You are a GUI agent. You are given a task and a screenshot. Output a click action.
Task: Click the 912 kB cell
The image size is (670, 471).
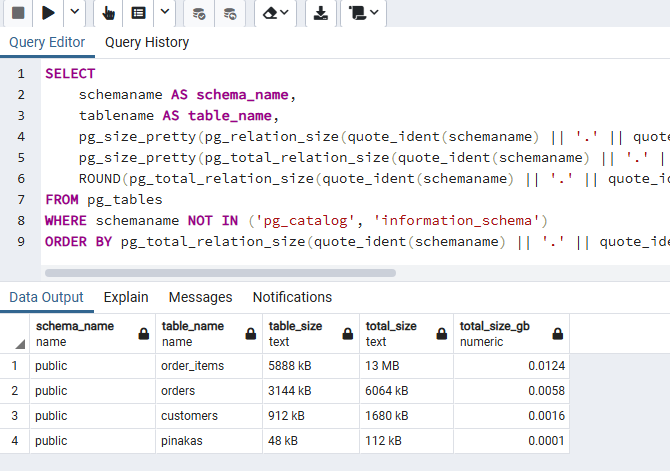pos(311,415)
